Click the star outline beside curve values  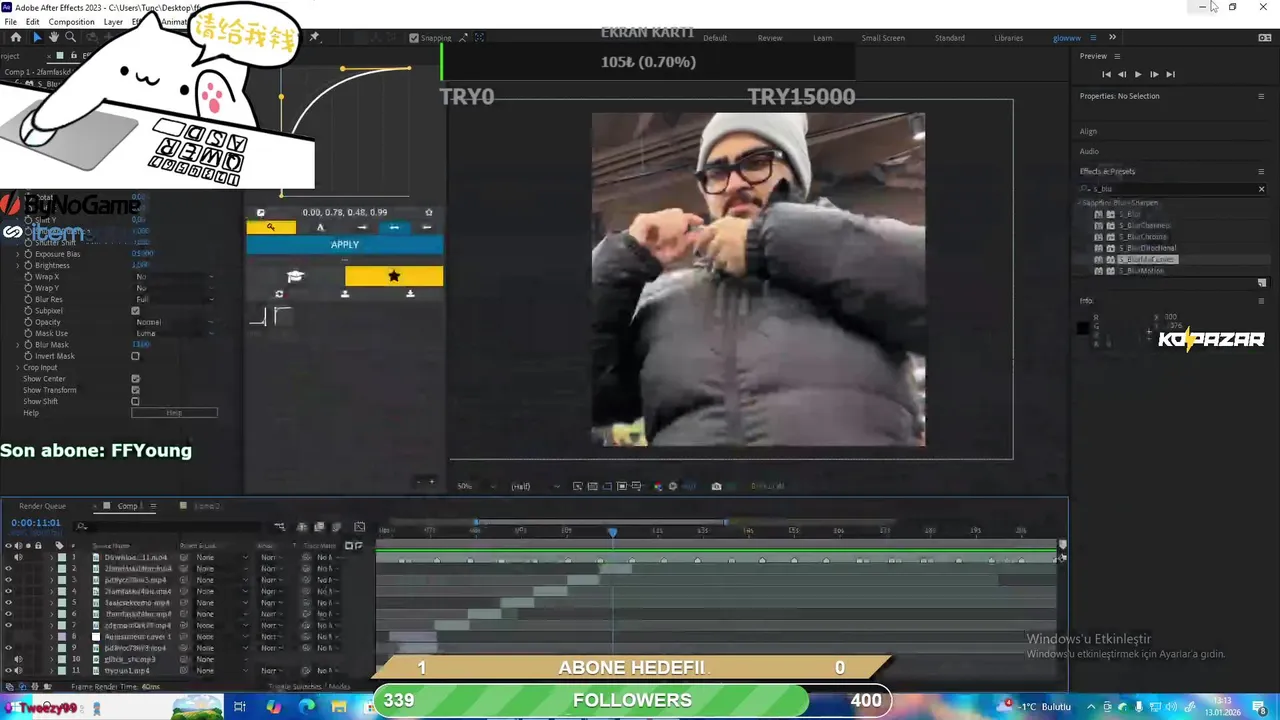point(429,212)
